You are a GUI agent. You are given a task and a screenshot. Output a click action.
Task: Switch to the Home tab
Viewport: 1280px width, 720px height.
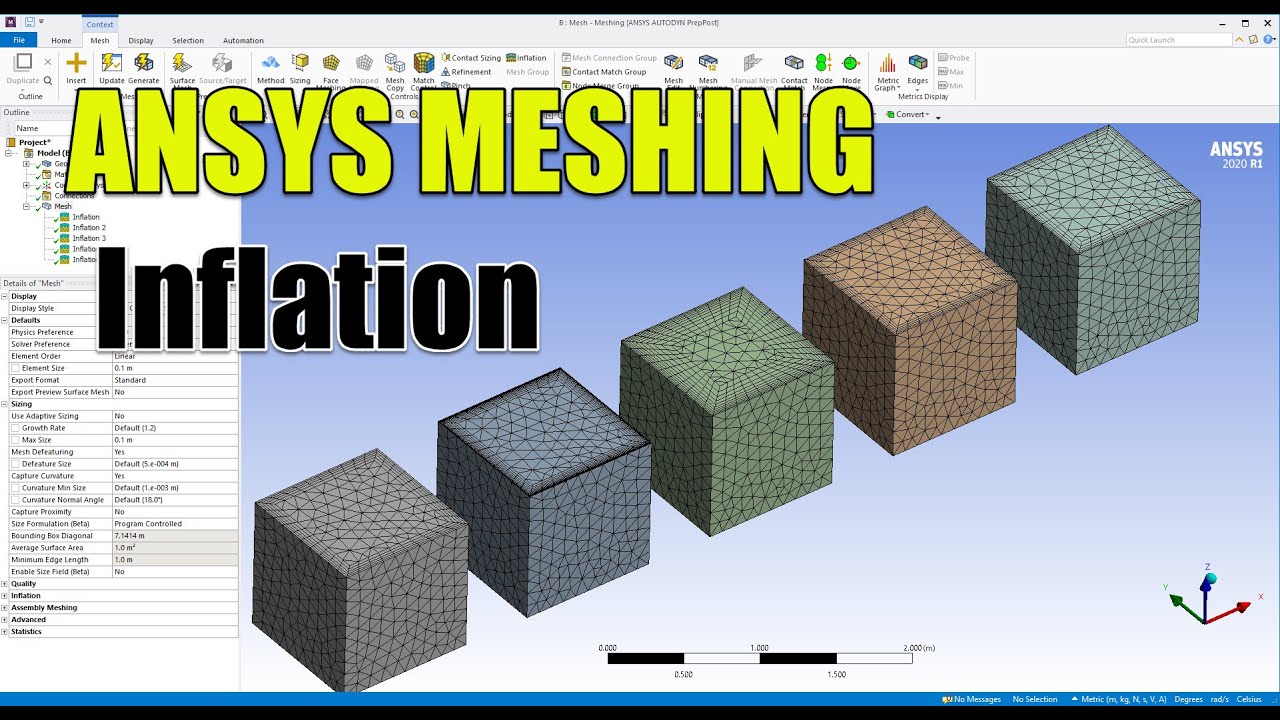[x=61, y=41]
